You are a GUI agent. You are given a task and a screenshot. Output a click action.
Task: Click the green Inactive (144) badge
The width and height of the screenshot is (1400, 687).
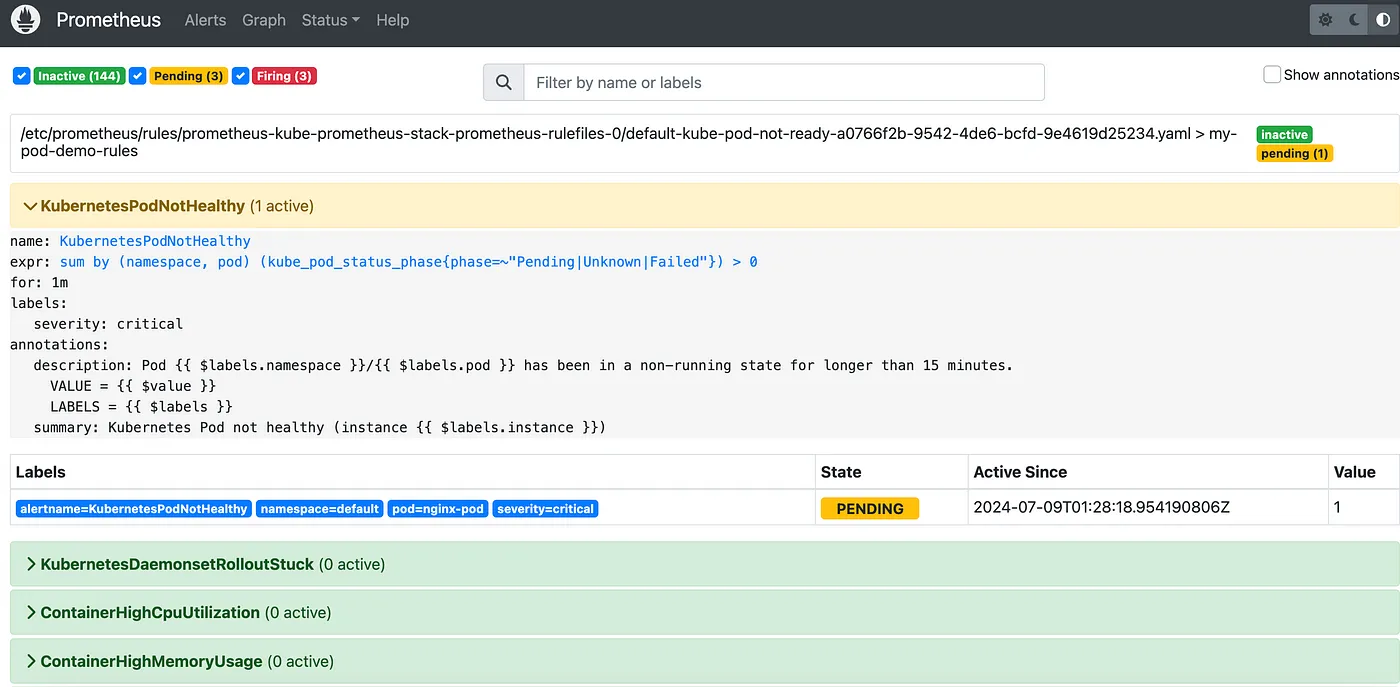pos(79,76)
